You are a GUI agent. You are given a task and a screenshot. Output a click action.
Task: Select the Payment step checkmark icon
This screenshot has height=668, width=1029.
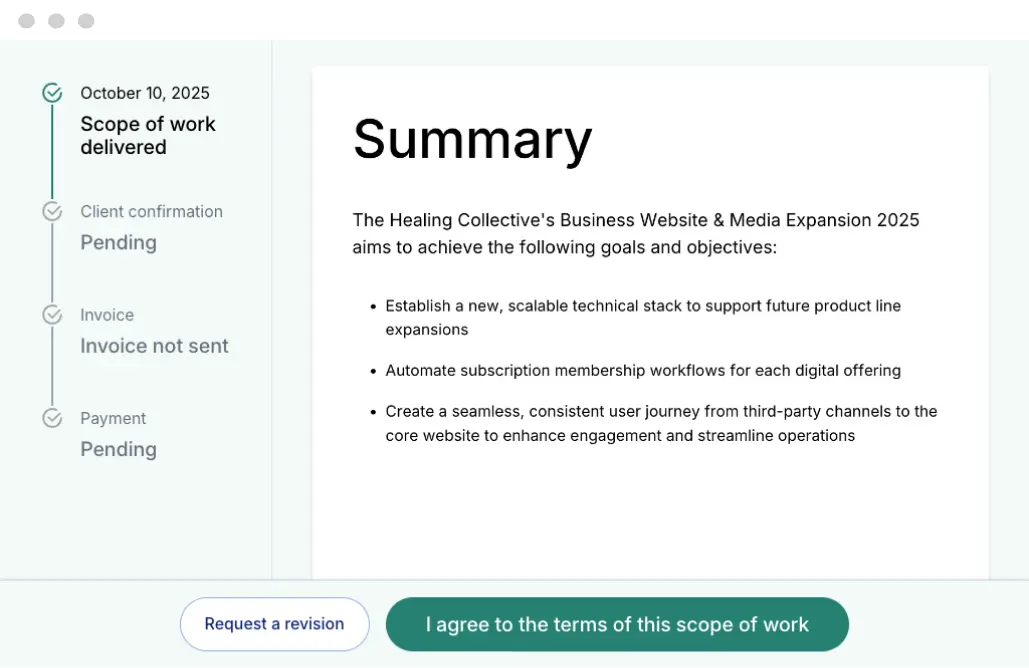point(52,418)
